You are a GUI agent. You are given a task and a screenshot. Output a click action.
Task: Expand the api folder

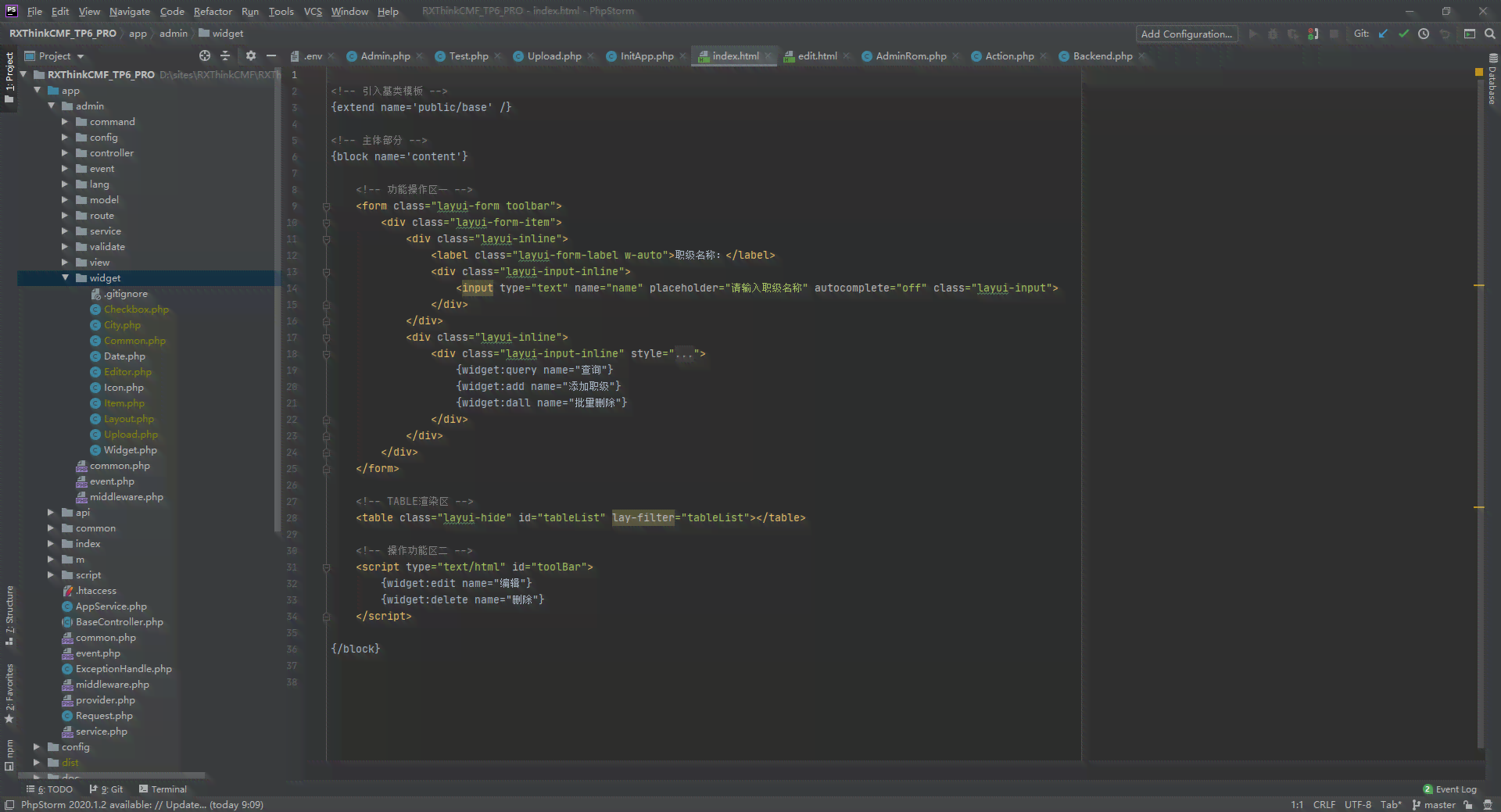tap(52, 513)
